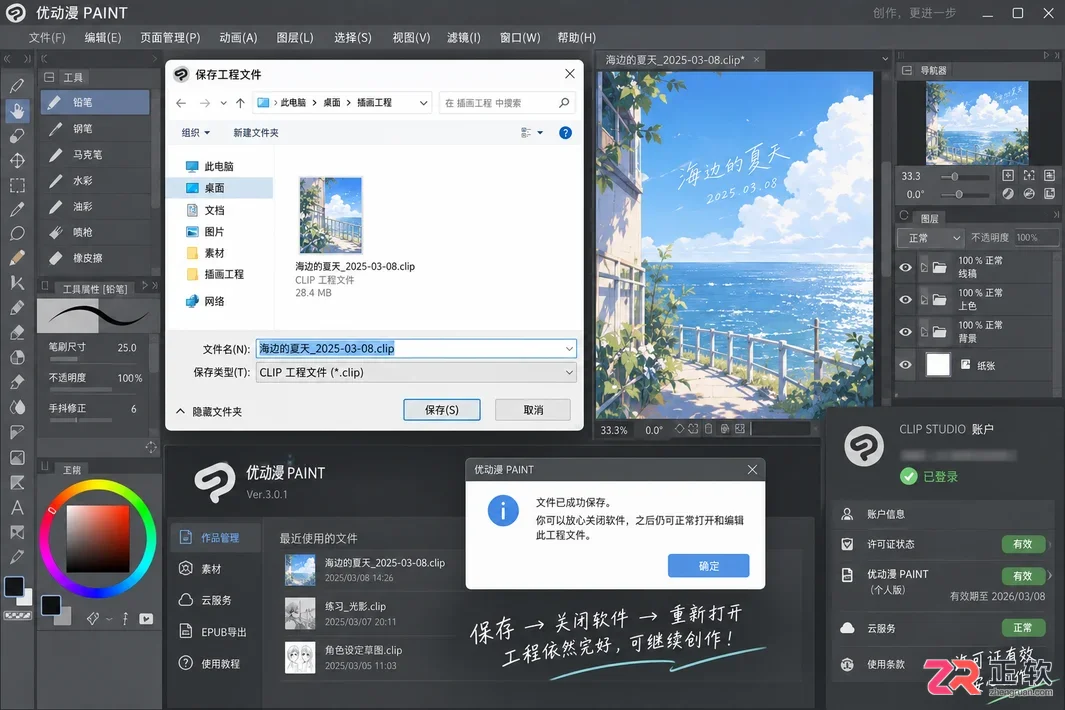Select the text "A" tool in toolbar
The width and height of the screenshot is (1065, 710).
pos(17,508)
